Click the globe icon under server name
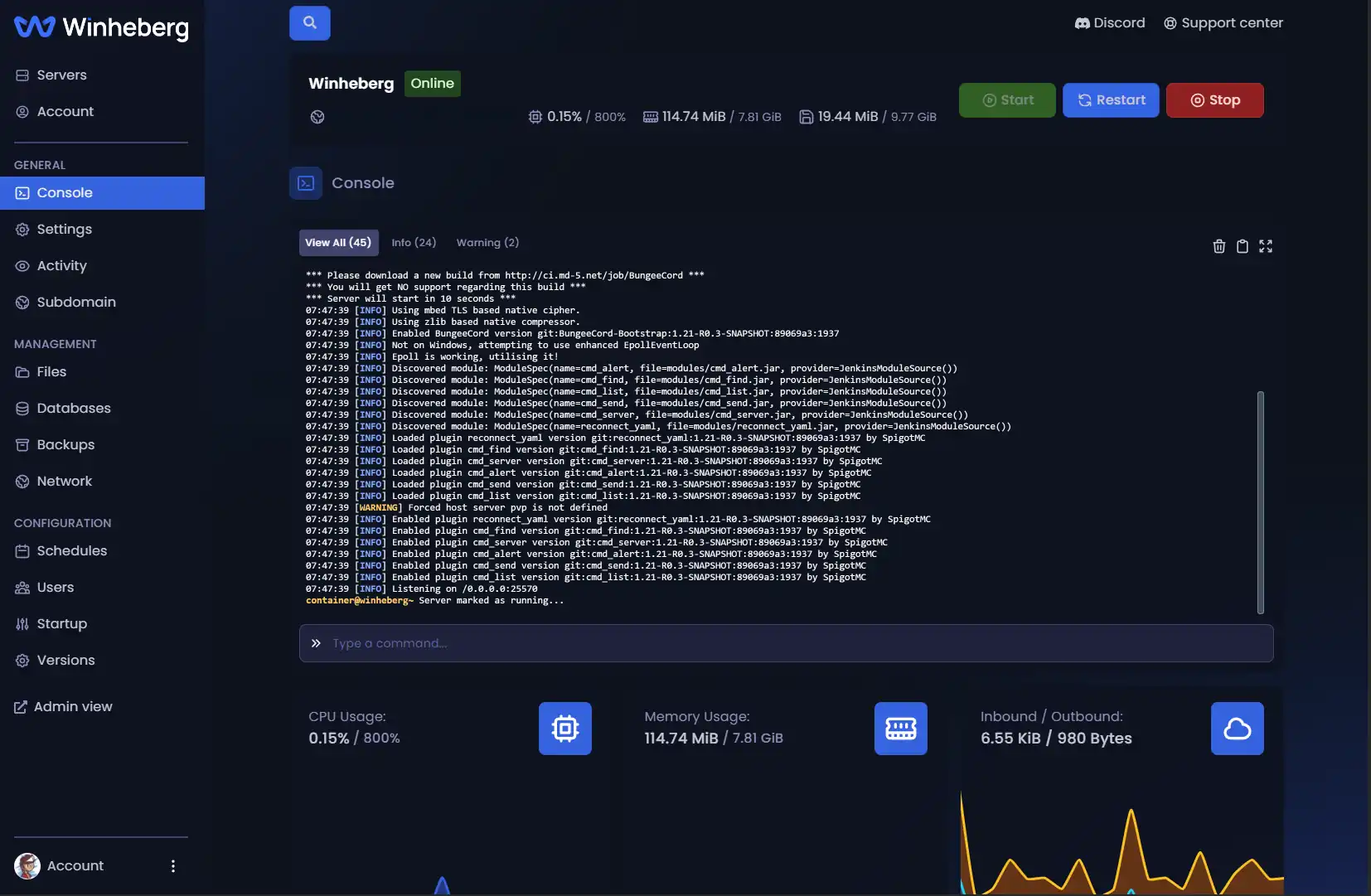Screen dimensions: 1371x896 pos(317,117)
